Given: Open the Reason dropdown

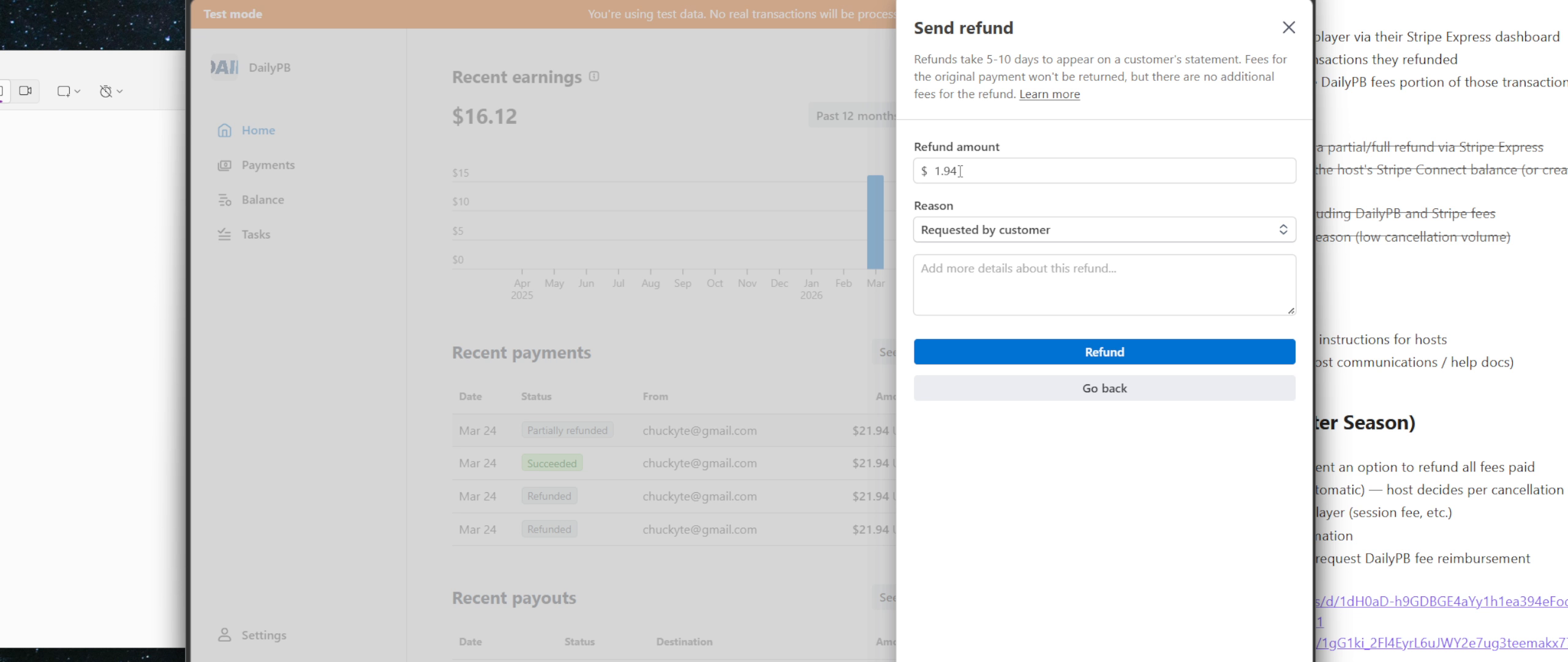Looking at the screenshot, I should pyautogui.click(x=1104, y=230).
